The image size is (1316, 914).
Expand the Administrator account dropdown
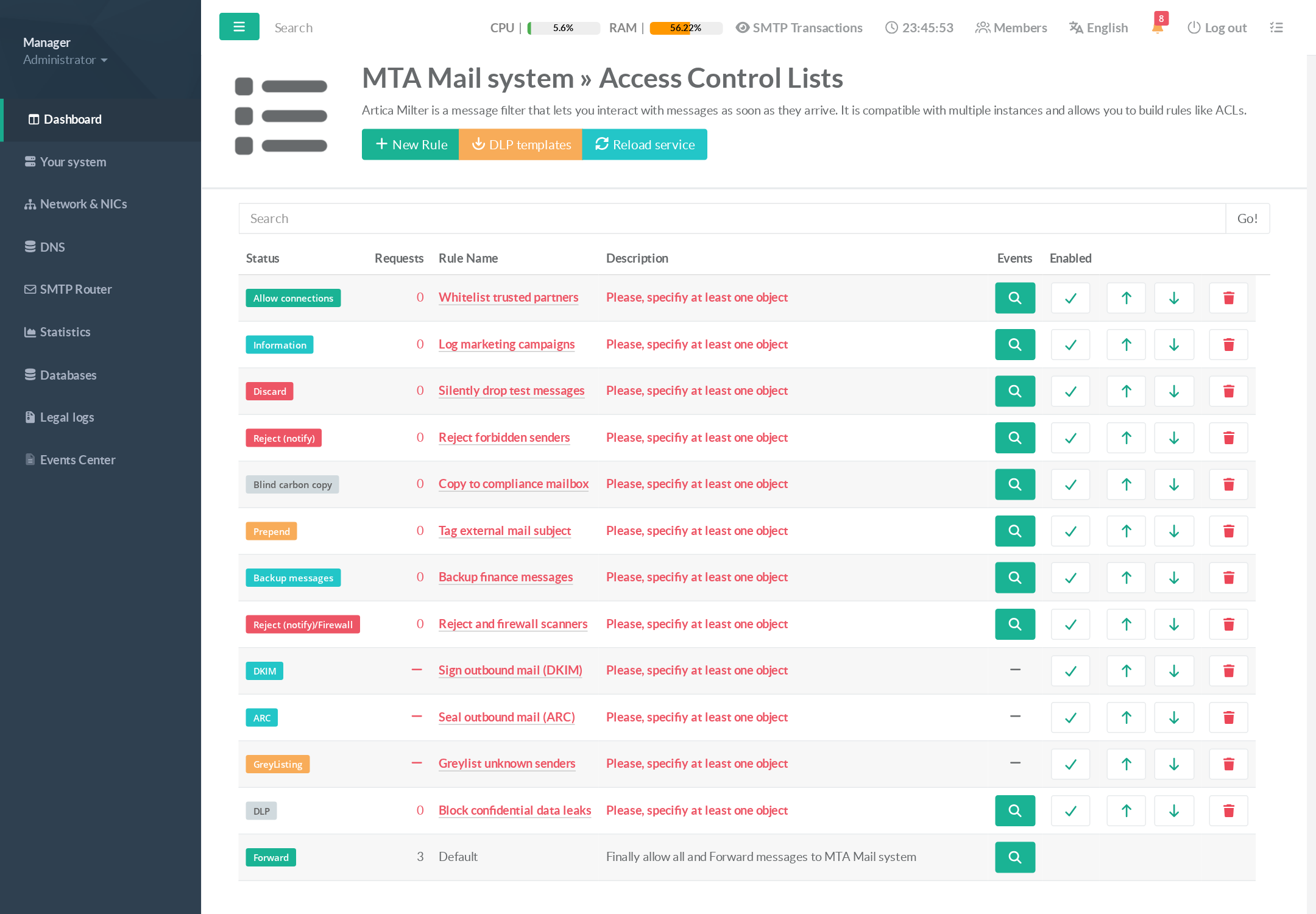coord(65,60)
